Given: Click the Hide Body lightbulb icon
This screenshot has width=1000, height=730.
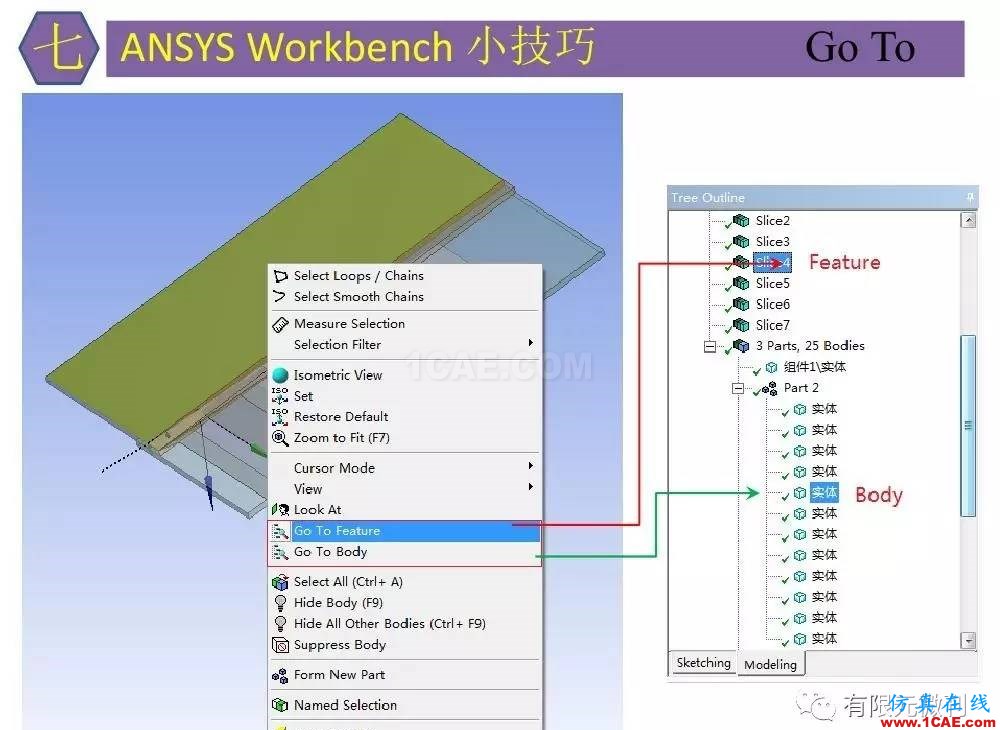Looking at the screenshot, I should tap(280, 602).
